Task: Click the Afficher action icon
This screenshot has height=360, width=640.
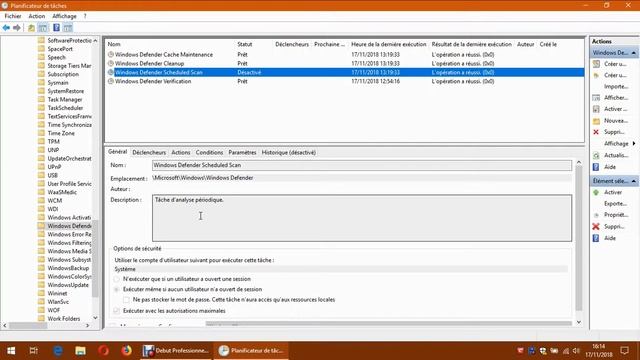Action: coord(596,98)
